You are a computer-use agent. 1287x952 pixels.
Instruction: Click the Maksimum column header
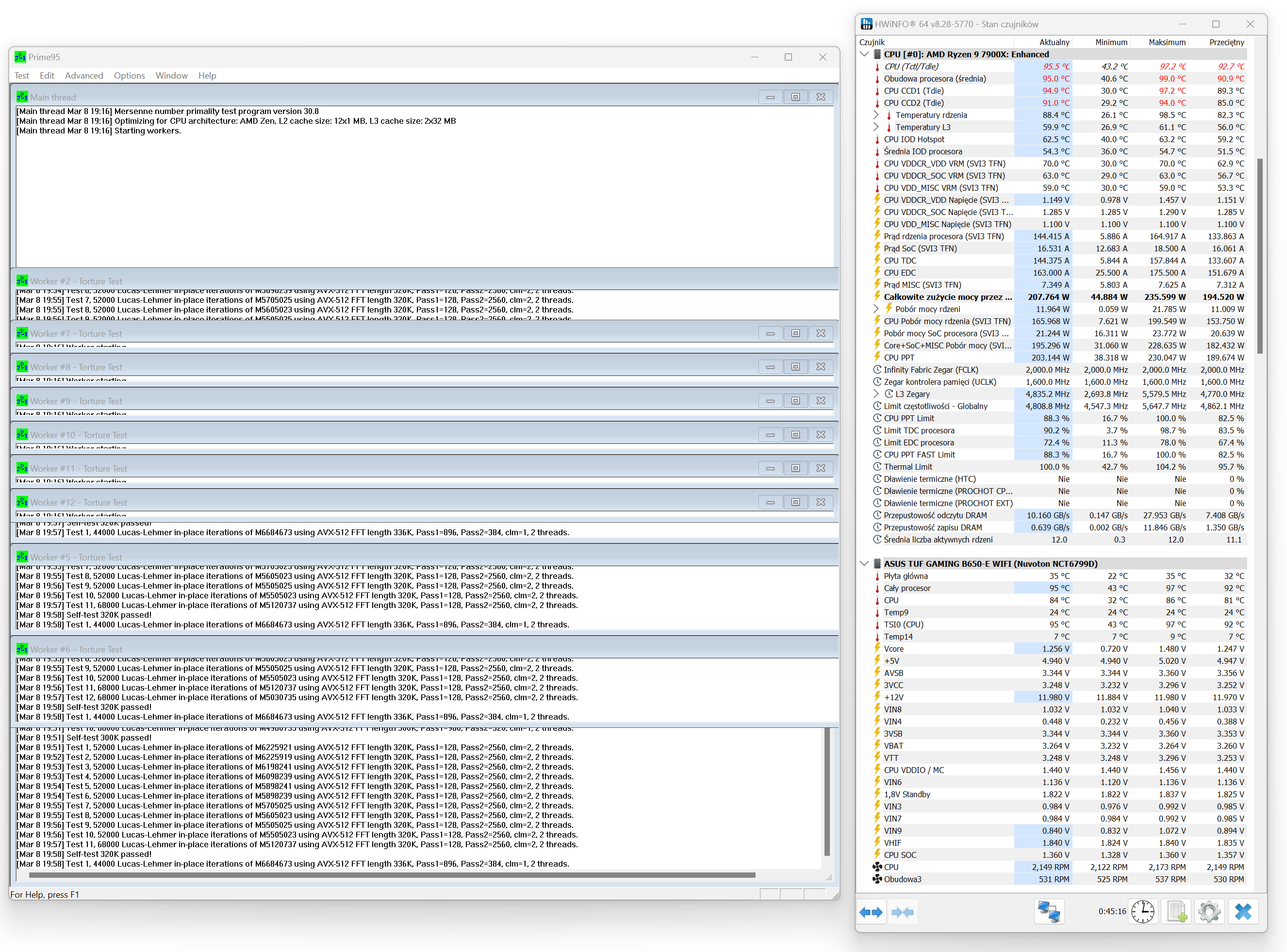(x=1167, y=42)
